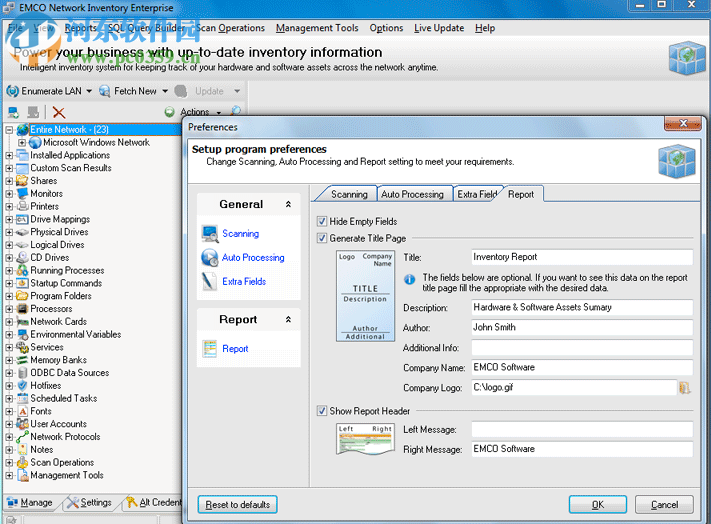This screenshot has width=711, height=524.
Task: Click the Scanning monitor icon in General panel
Action: [210, 233]
